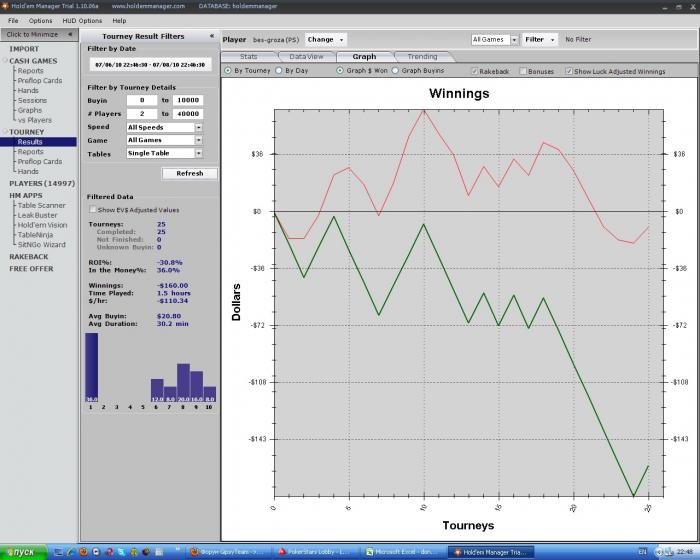
Task: Open the Windows Start button
Action: [22, 552]
